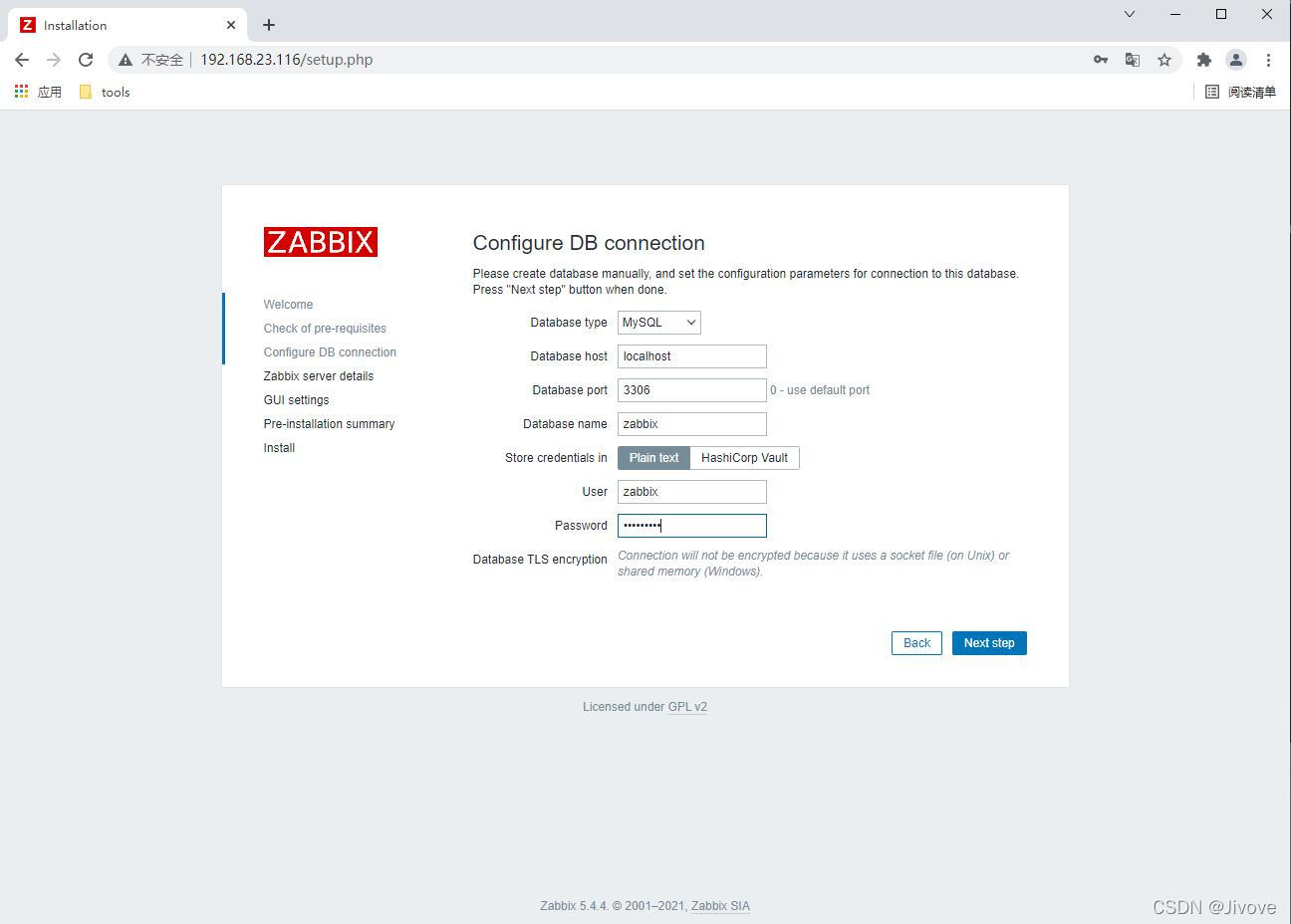Viewport: 1291px width, 924px height.
Task: Click the Password input field
Action: 692,526
